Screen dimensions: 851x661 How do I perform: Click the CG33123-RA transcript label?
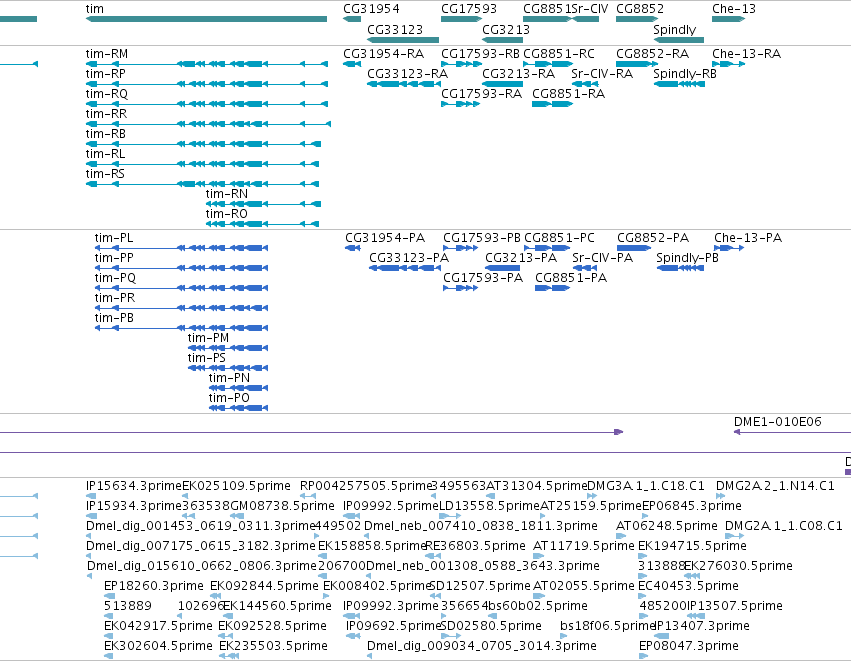[x=408, y=74]
